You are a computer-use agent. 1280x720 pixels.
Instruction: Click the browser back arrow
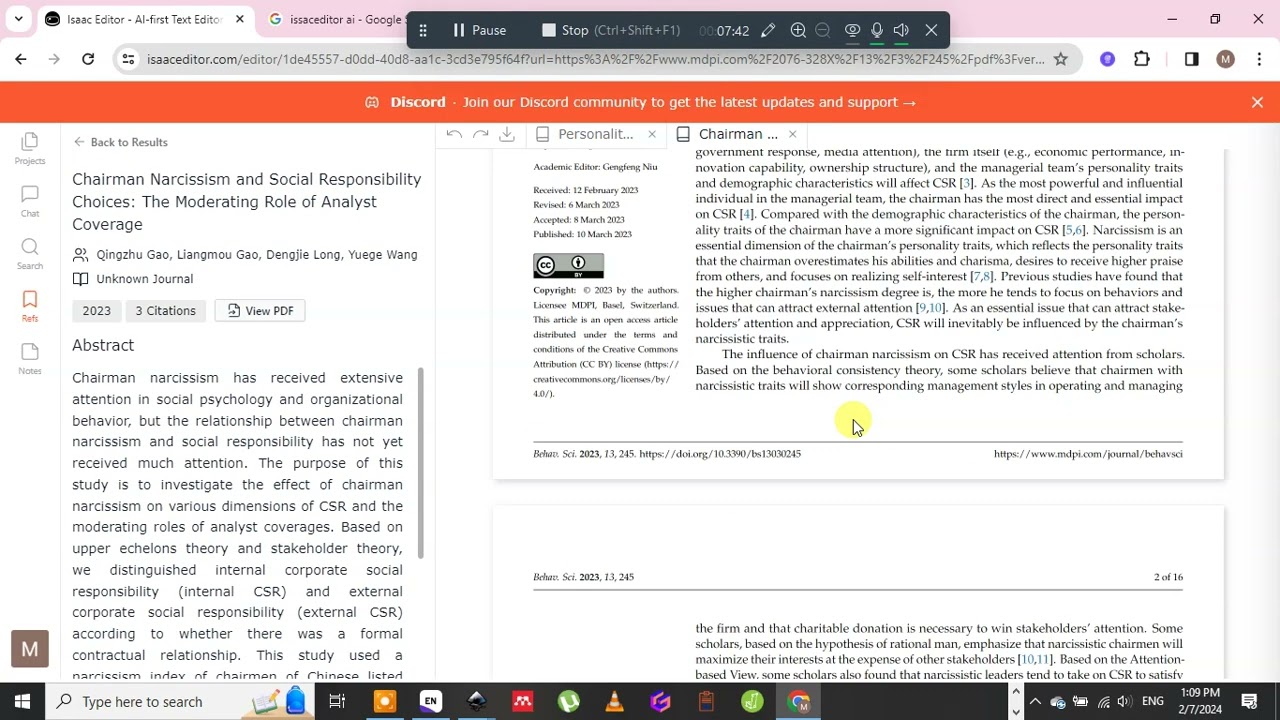(21, 59)
